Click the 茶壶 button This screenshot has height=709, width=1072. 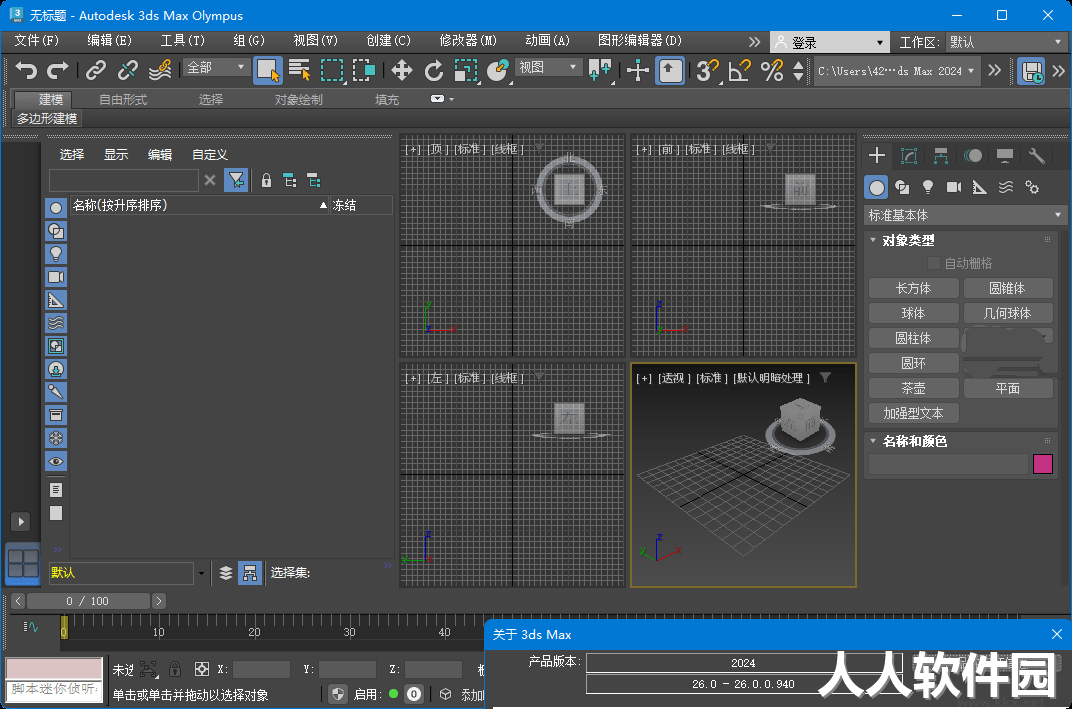(913, 388)
